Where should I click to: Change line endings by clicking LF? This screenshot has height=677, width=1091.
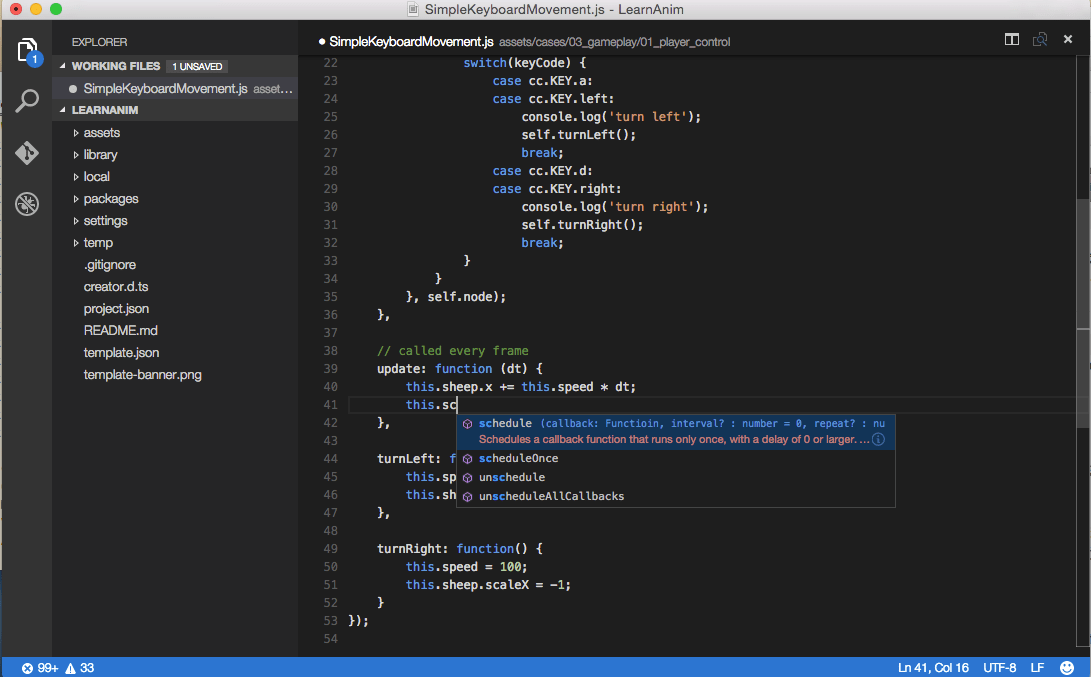coord(1036,667)
